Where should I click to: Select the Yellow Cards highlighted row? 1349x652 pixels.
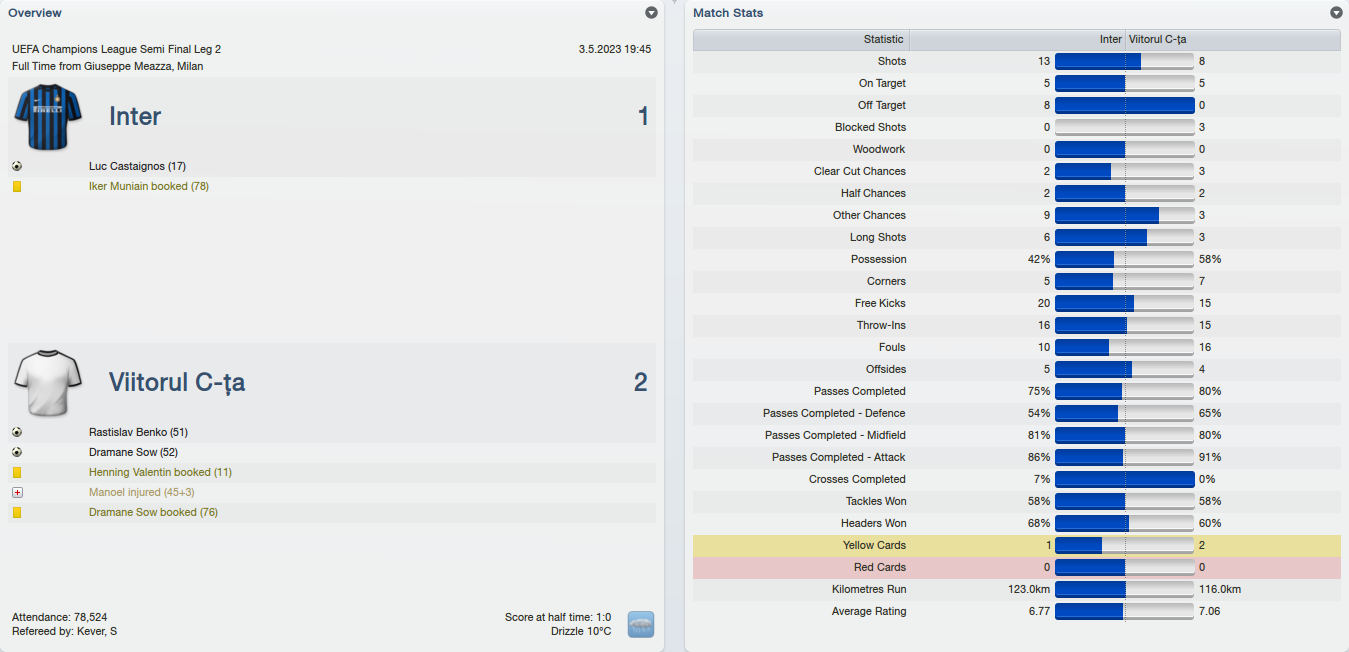tap(1016, 545)
